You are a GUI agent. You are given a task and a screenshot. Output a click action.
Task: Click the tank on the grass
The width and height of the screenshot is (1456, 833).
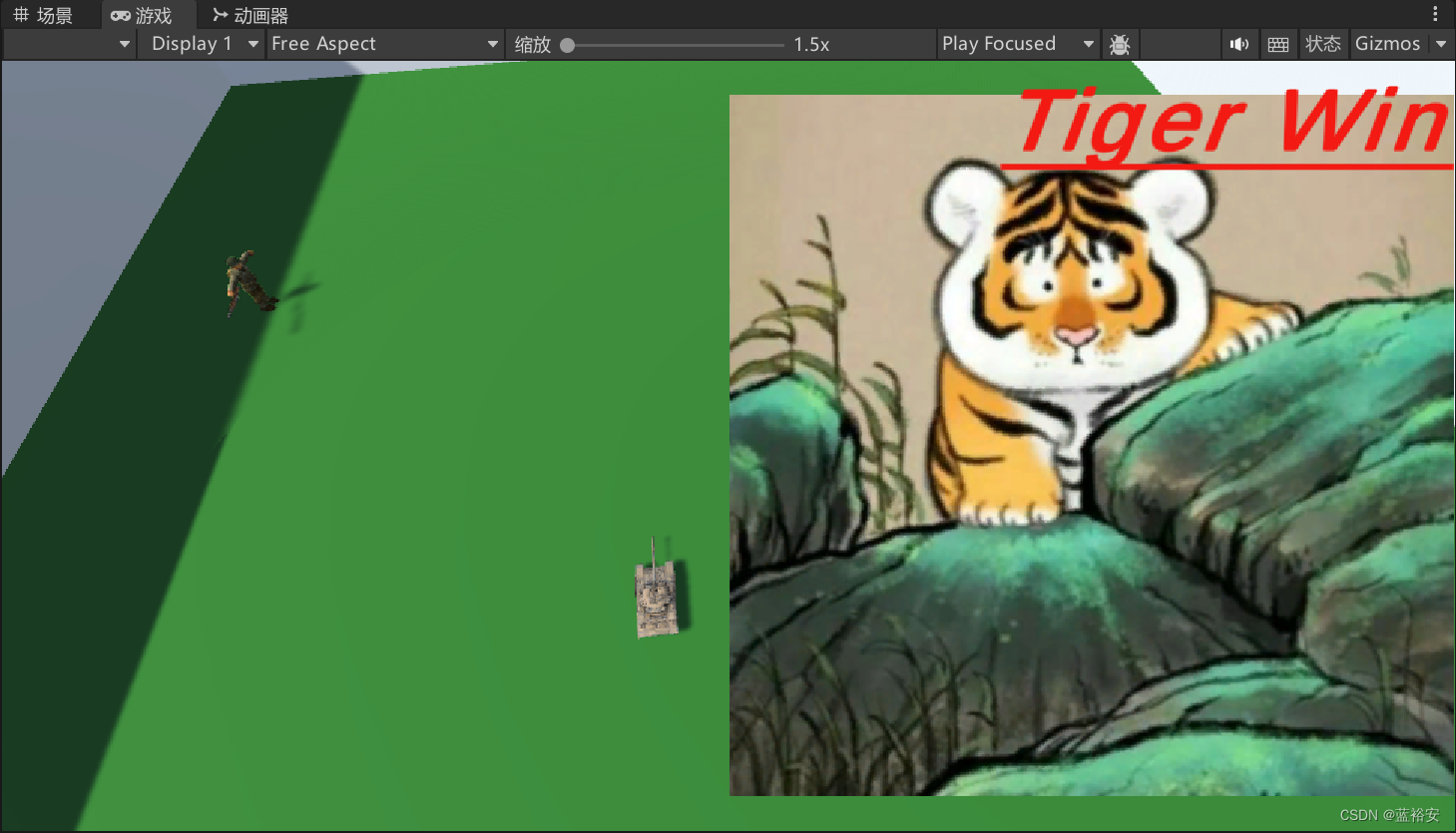coord(658,591)
